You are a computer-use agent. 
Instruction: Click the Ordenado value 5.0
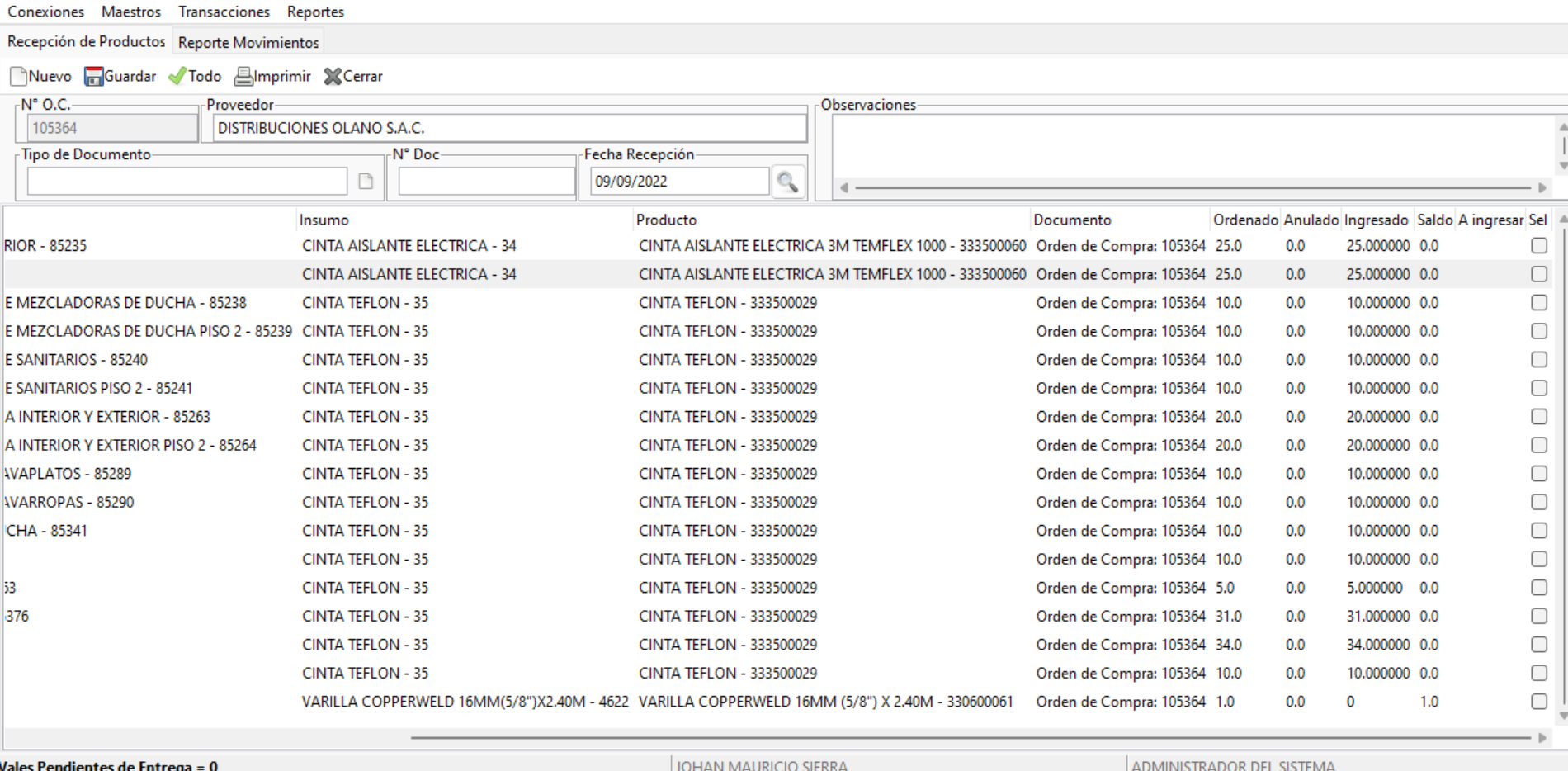click(x=1225, y=588)
